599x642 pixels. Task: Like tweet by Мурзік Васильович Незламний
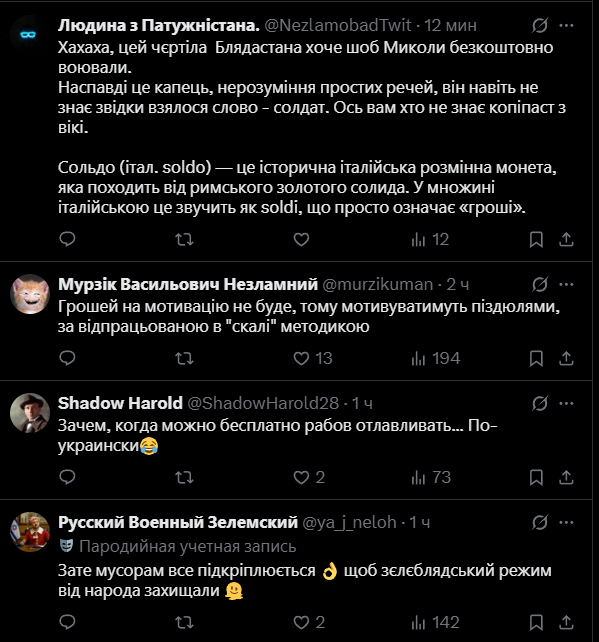point(313,359)
